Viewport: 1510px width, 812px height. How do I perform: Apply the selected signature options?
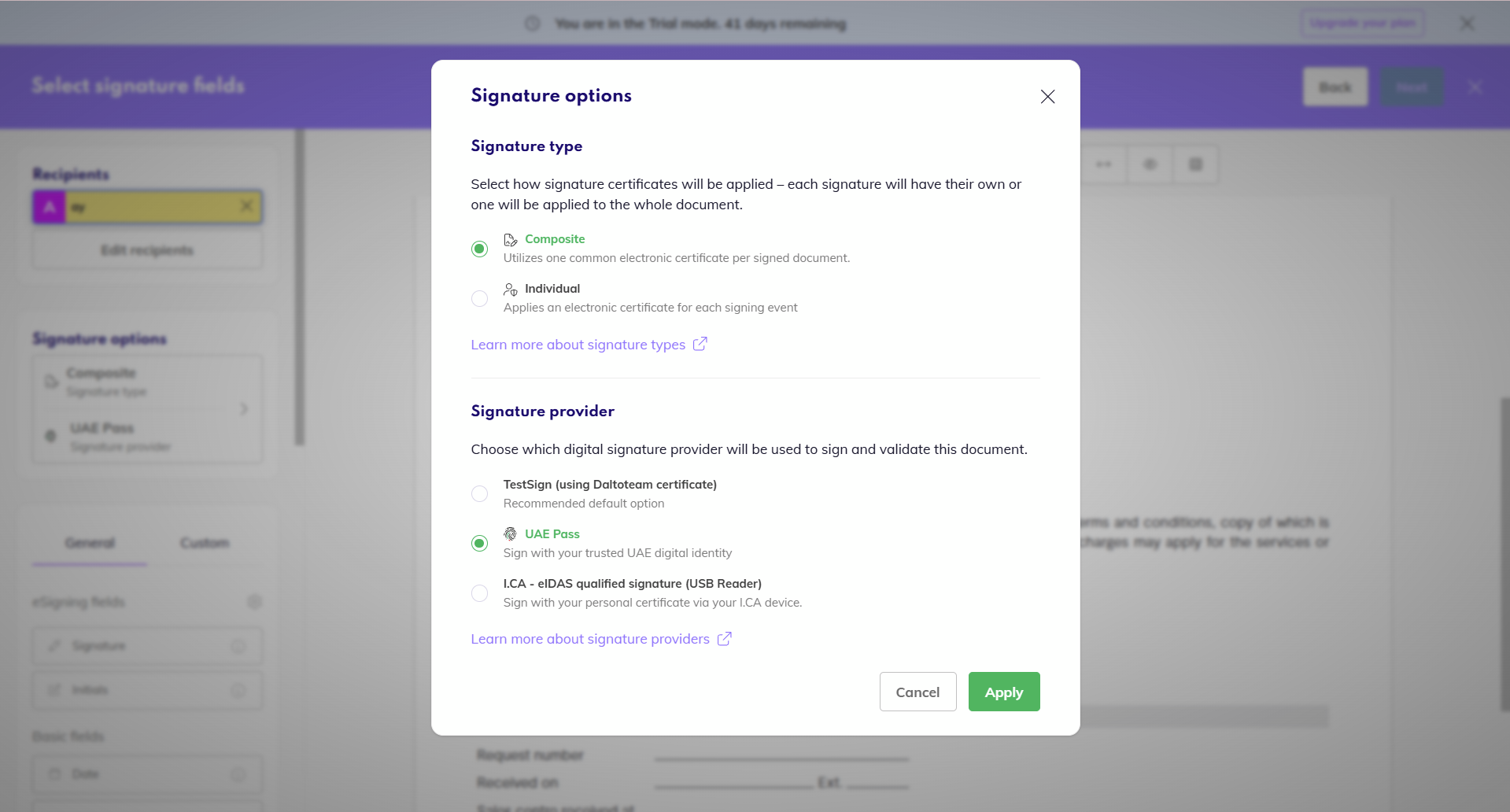tap(1003, 692)
